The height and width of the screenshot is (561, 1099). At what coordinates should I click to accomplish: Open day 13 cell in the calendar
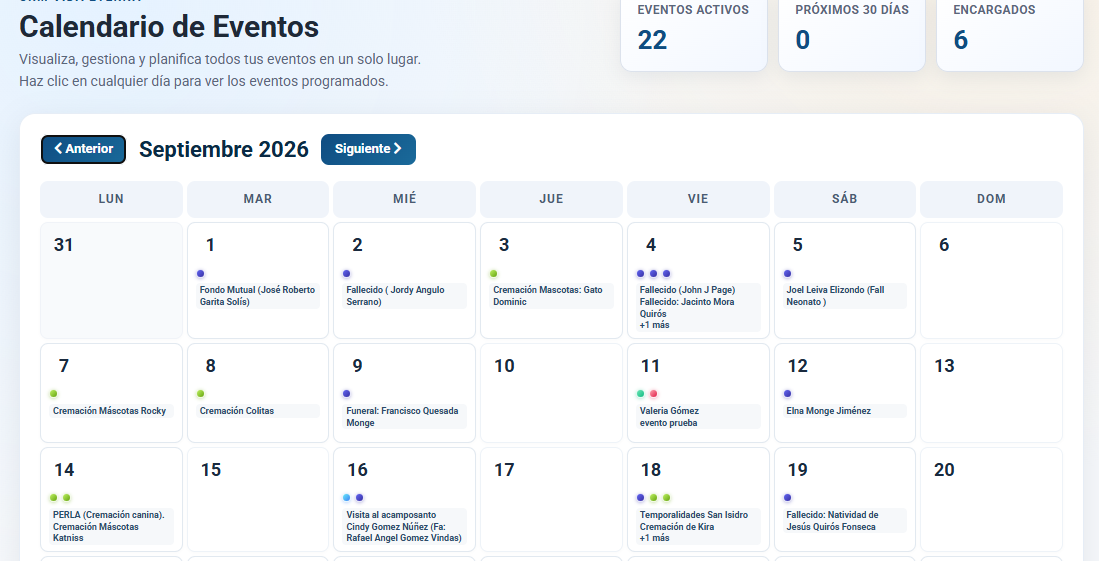991,393
